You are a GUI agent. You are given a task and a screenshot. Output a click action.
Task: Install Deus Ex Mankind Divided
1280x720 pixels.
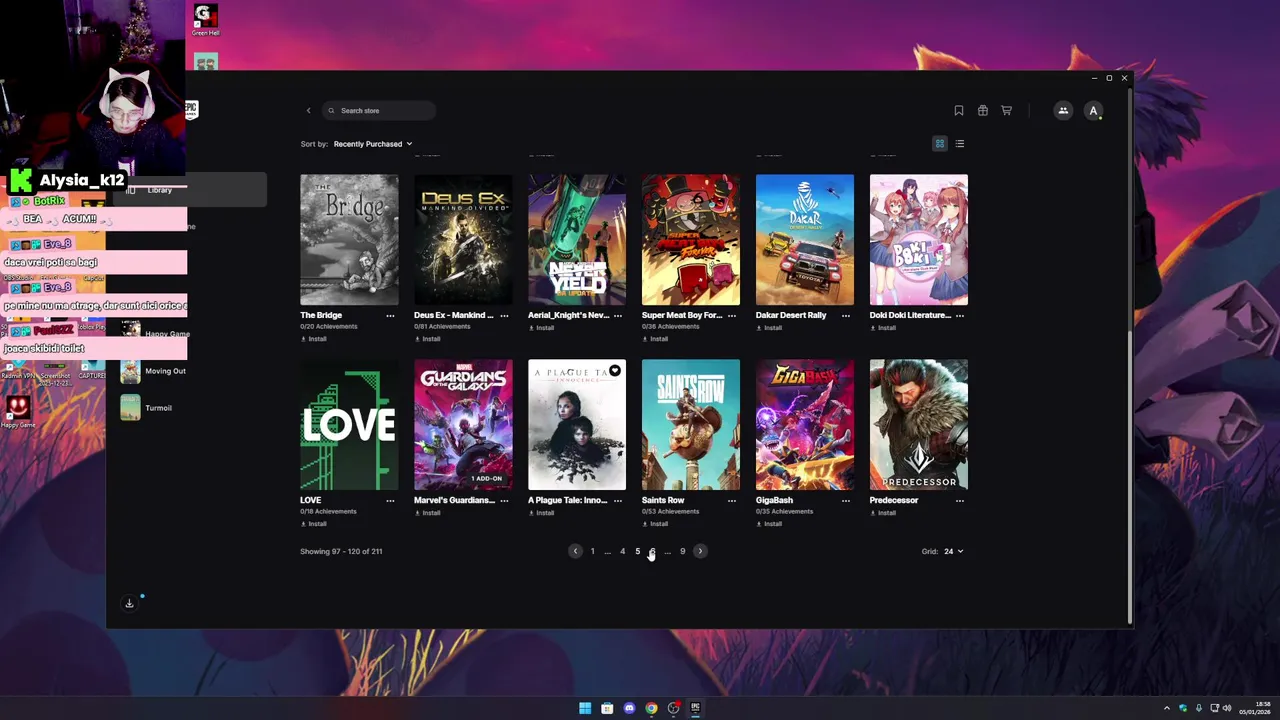coord(428,339)
